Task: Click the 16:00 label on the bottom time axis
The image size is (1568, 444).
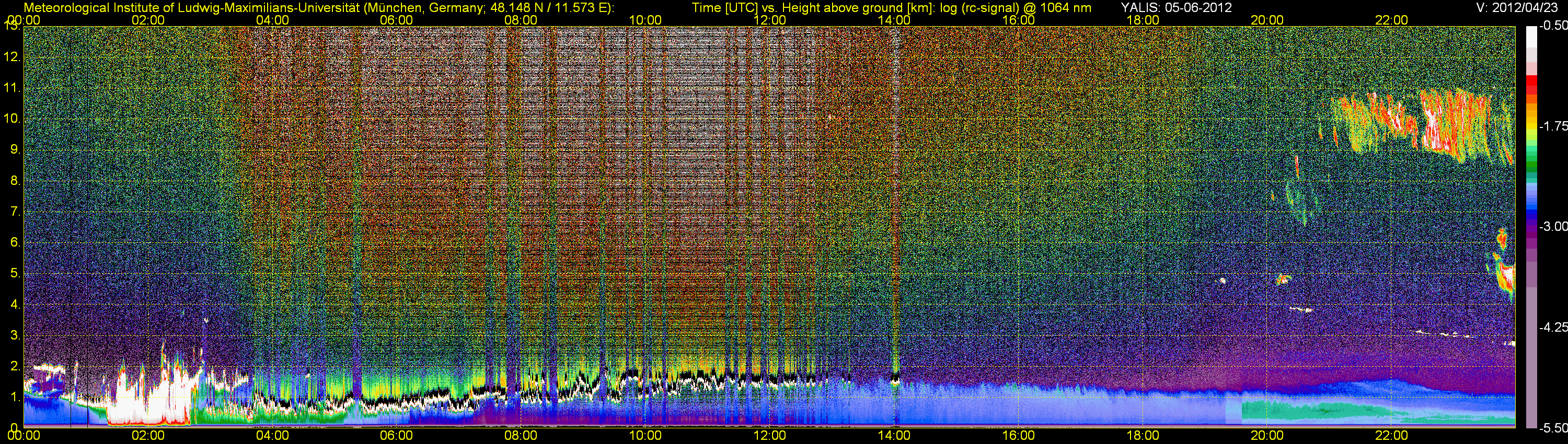Action: coord(1018,436)
